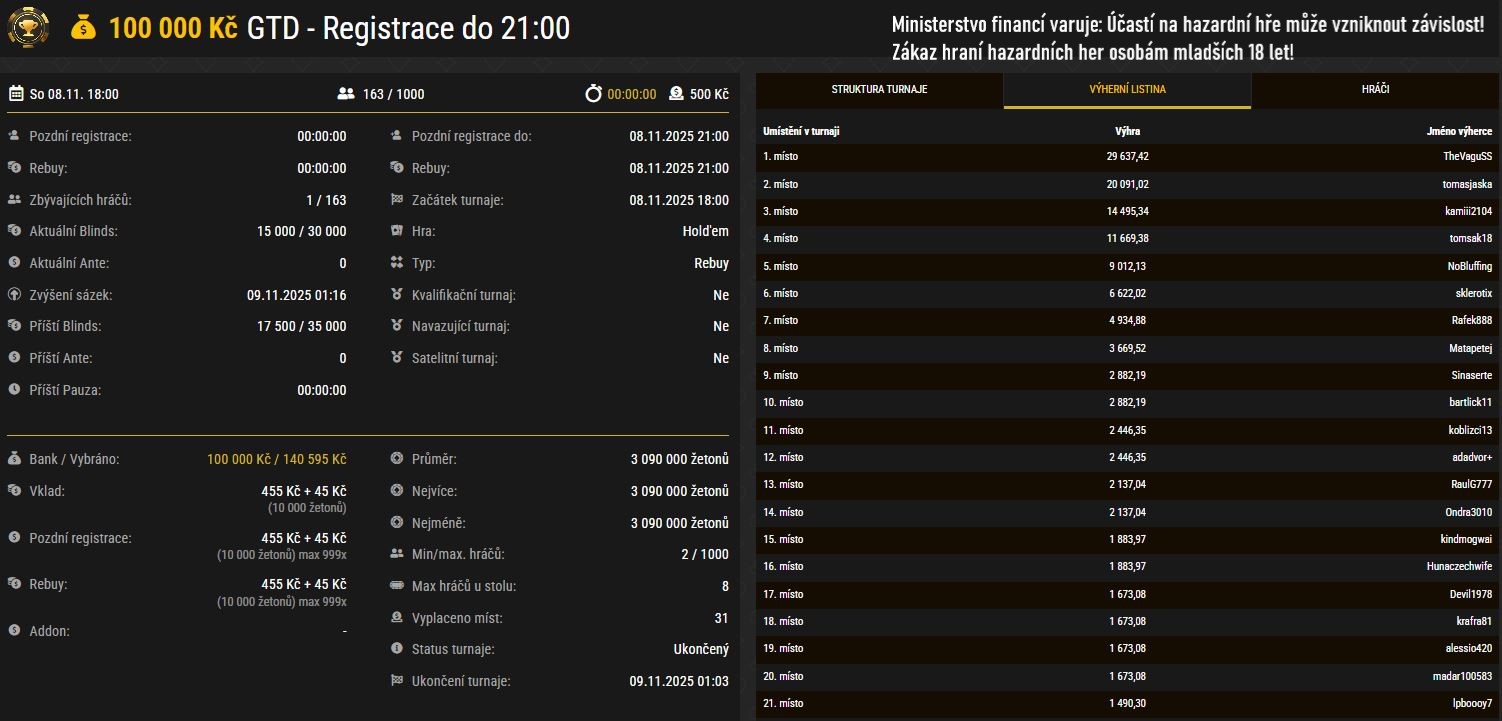Click the second place prize 20 091,02

click(1128, 184)
